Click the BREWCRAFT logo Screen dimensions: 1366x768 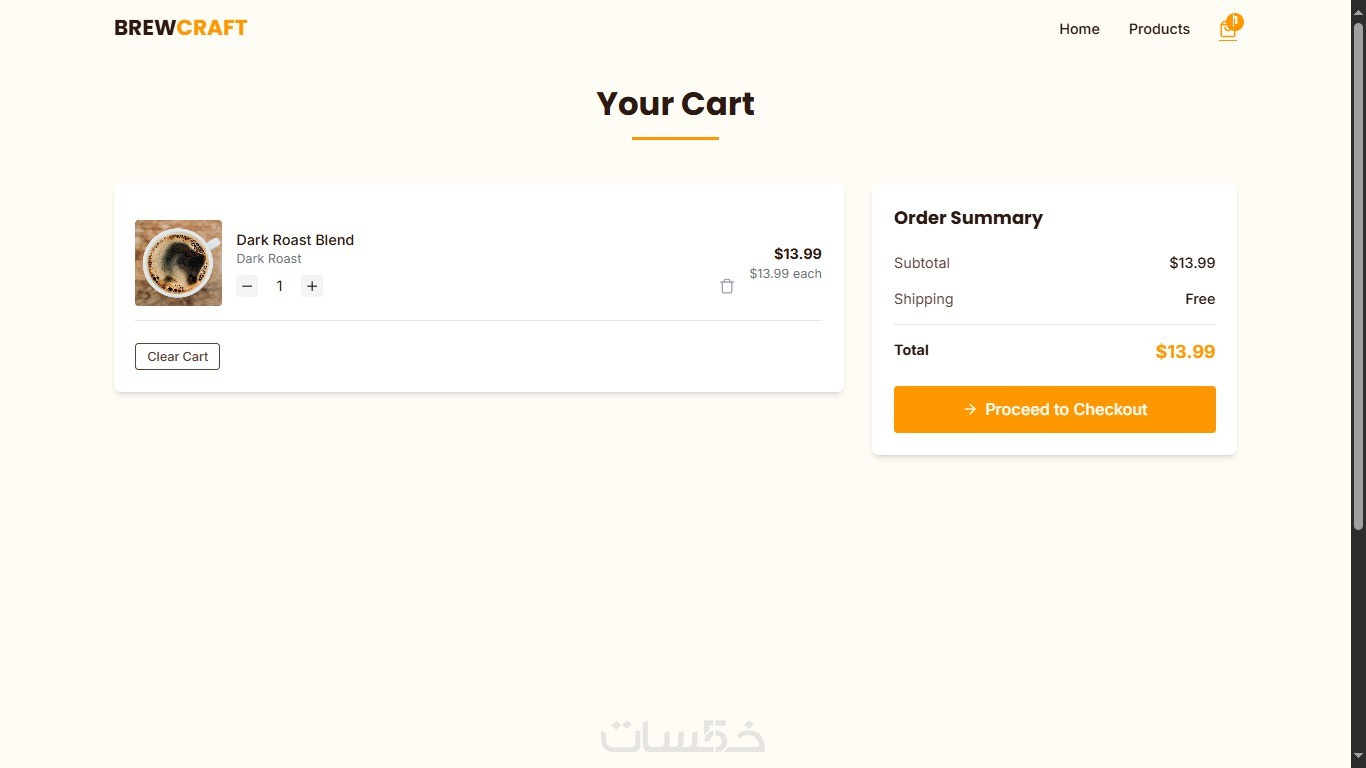[x=181, y=28]
